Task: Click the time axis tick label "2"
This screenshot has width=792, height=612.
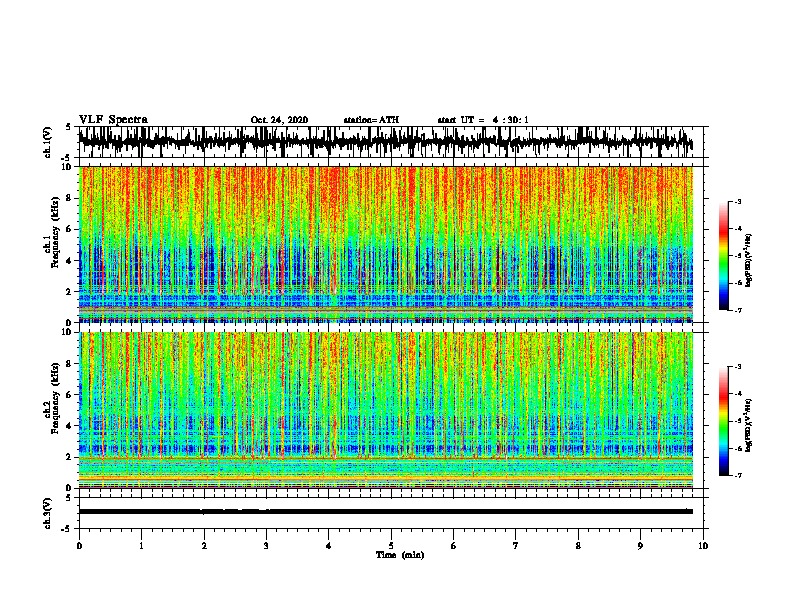Action: click(x=204, y=546)
